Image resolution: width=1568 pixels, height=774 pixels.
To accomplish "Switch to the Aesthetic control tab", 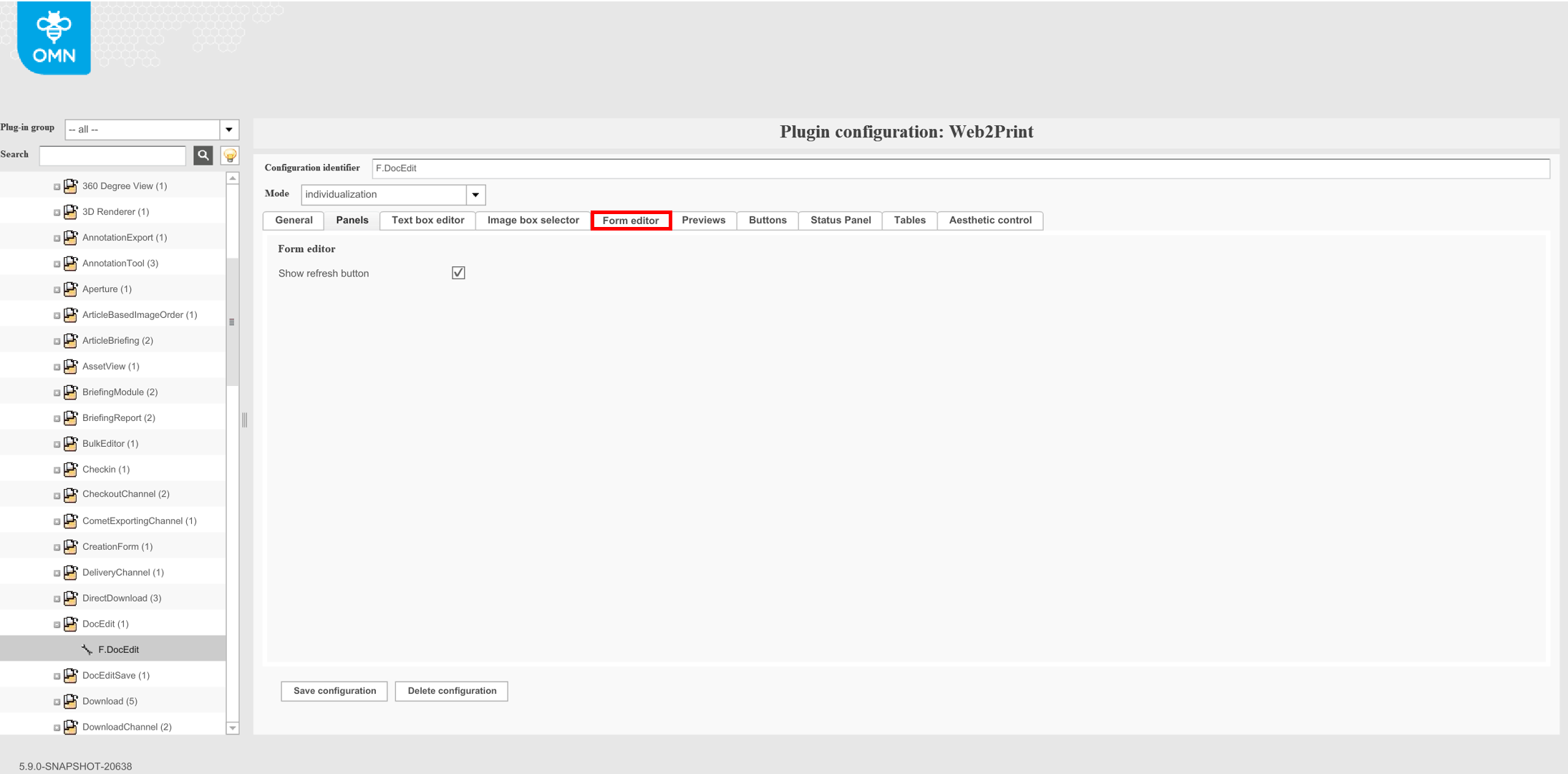I will (x=990, y=220).
